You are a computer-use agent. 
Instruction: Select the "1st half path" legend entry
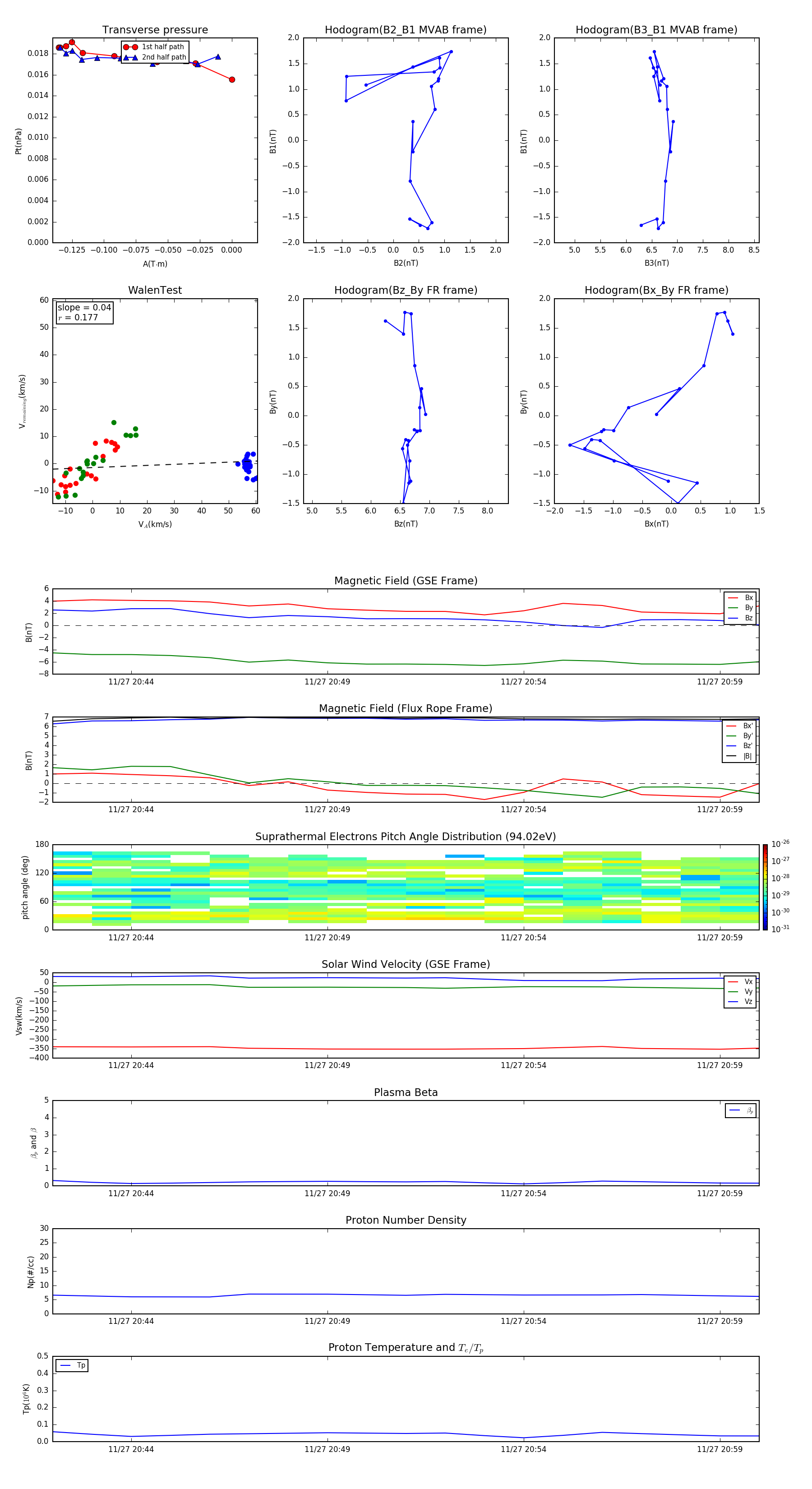tap(154, 47)
